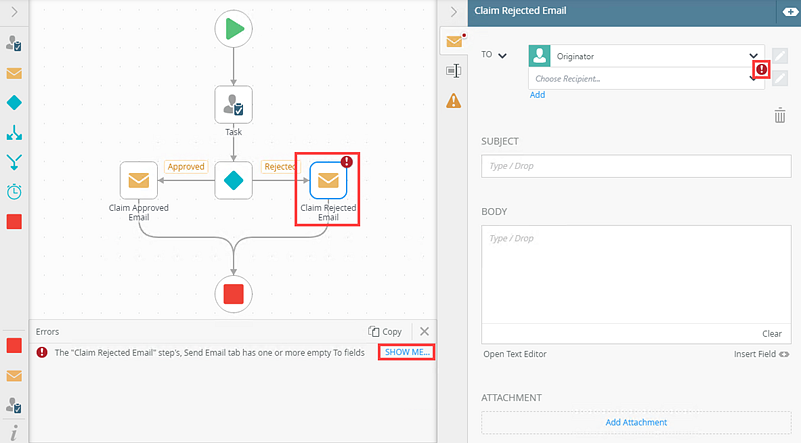Click the error message text row
This screenshot has height=443, width=801.
(209, 353)
